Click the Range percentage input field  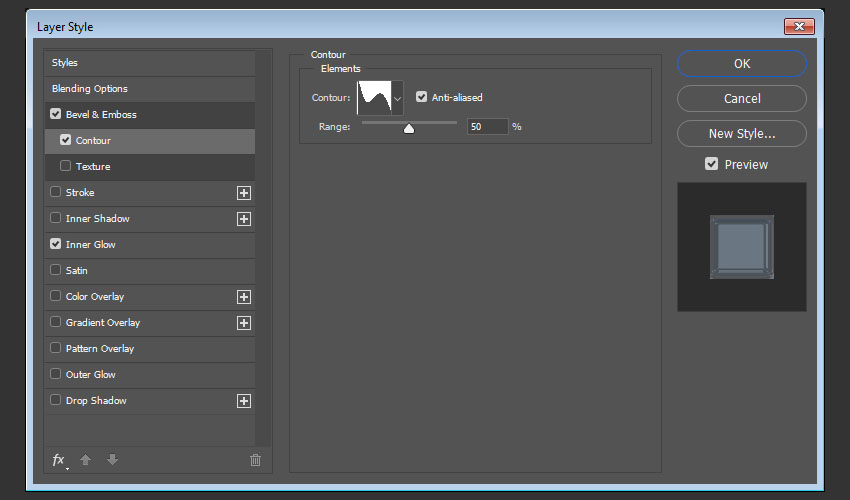pos(486,127)
